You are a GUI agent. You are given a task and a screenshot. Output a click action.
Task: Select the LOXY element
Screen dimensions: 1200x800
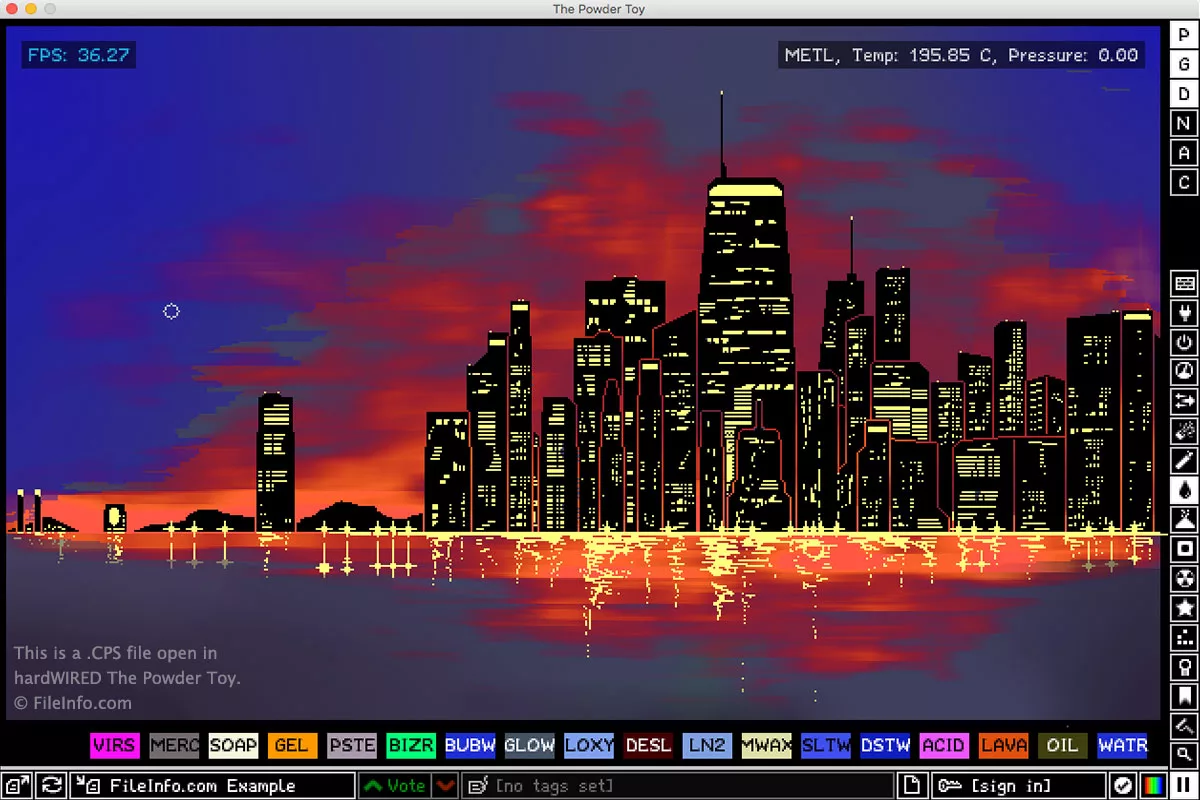(589, 745)
